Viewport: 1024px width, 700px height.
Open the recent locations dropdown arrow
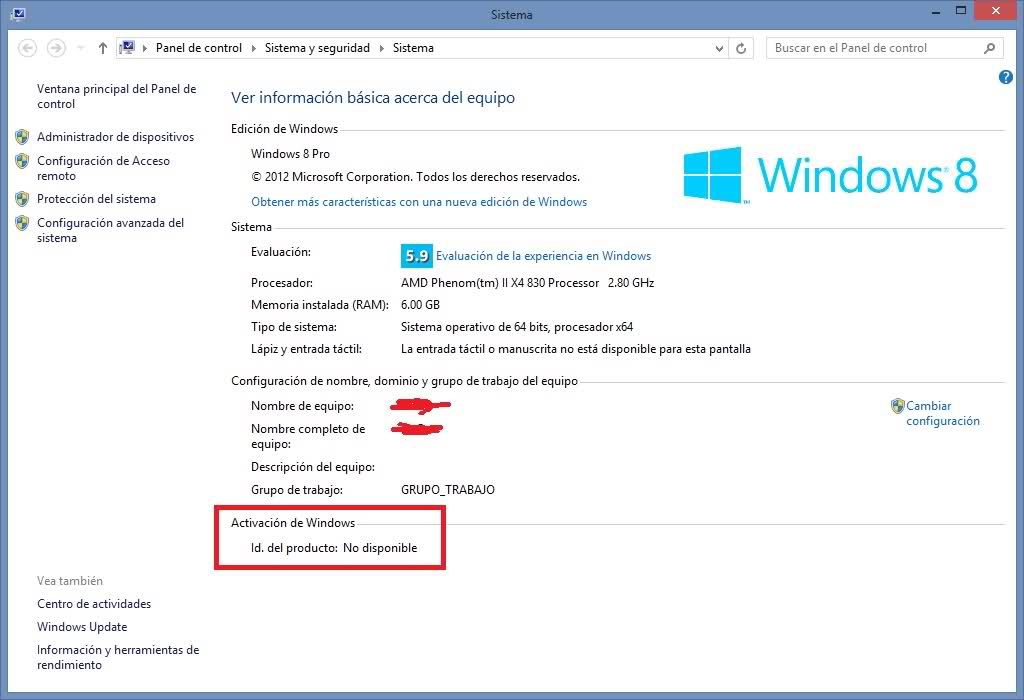[80, 48]
